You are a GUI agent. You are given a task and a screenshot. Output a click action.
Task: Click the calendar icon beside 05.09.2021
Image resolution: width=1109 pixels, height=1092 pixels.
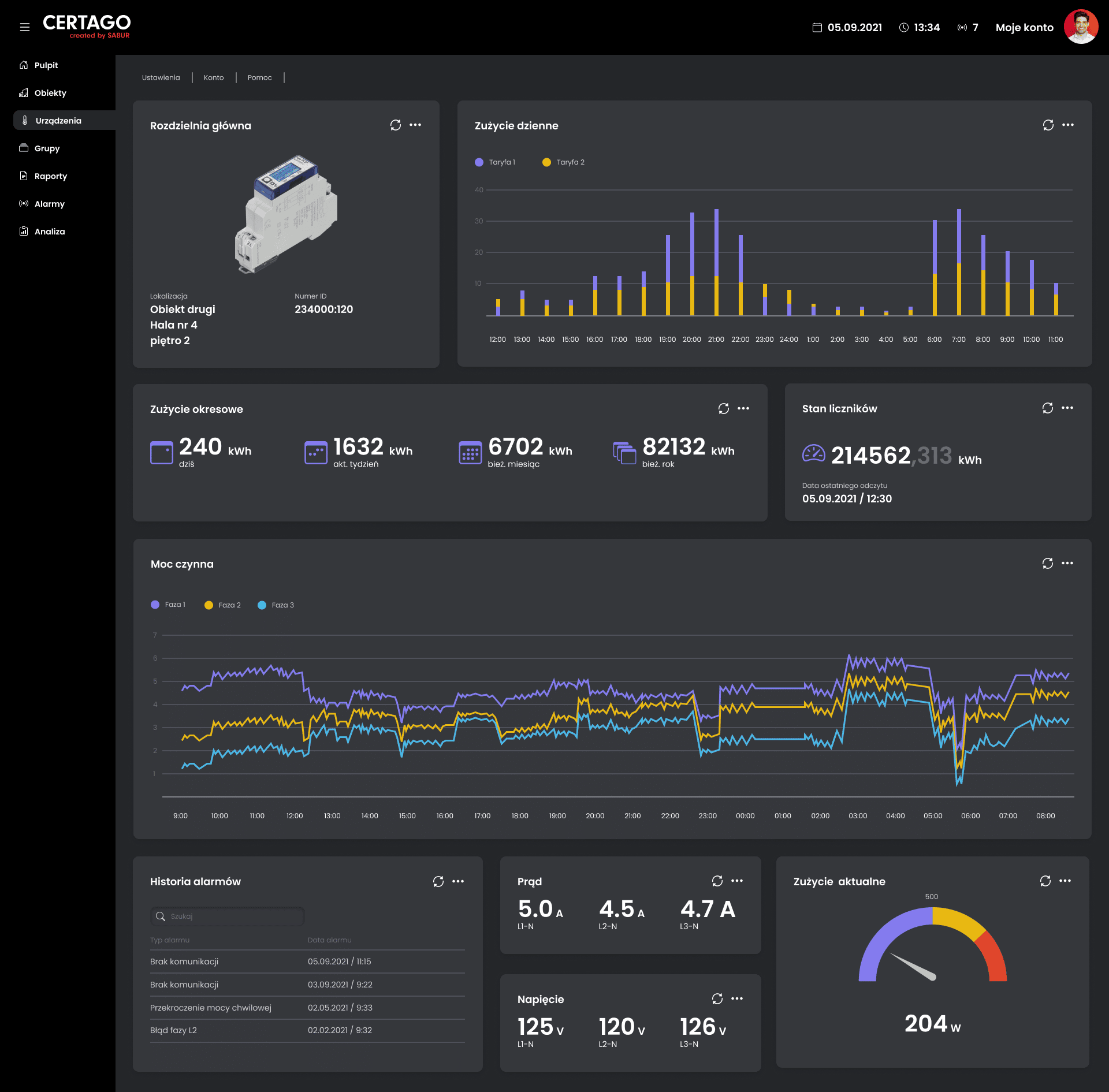coord(817,28)
